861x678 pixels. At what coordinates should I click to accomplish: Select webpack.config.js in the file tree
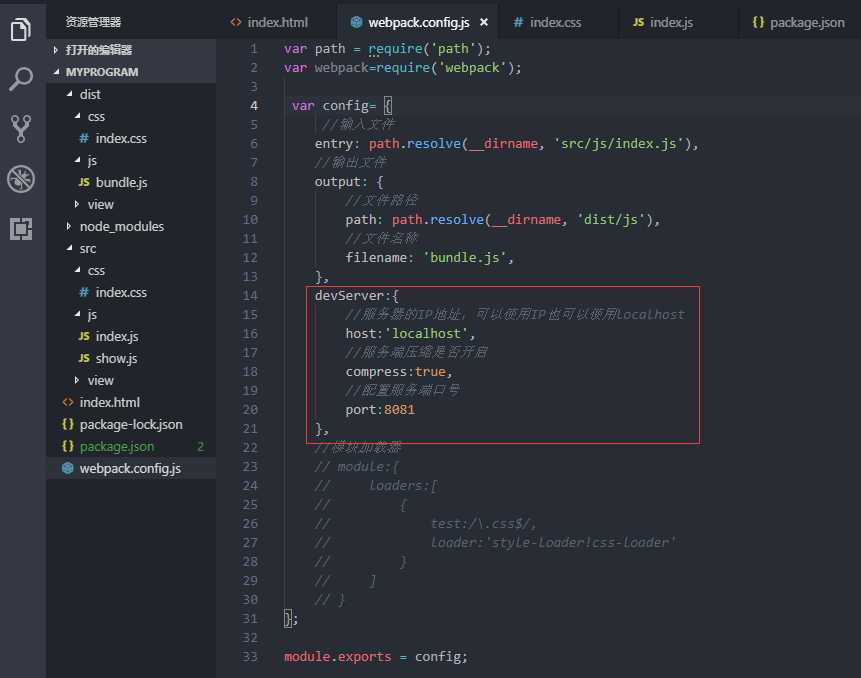pyautogui.click(x=130, y=468)
